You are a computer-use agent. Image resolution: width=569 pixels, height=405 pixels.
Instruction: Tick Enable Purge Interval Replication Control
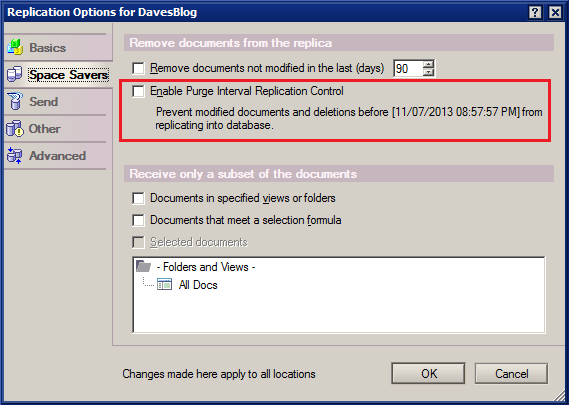click(x=138, y=91)
